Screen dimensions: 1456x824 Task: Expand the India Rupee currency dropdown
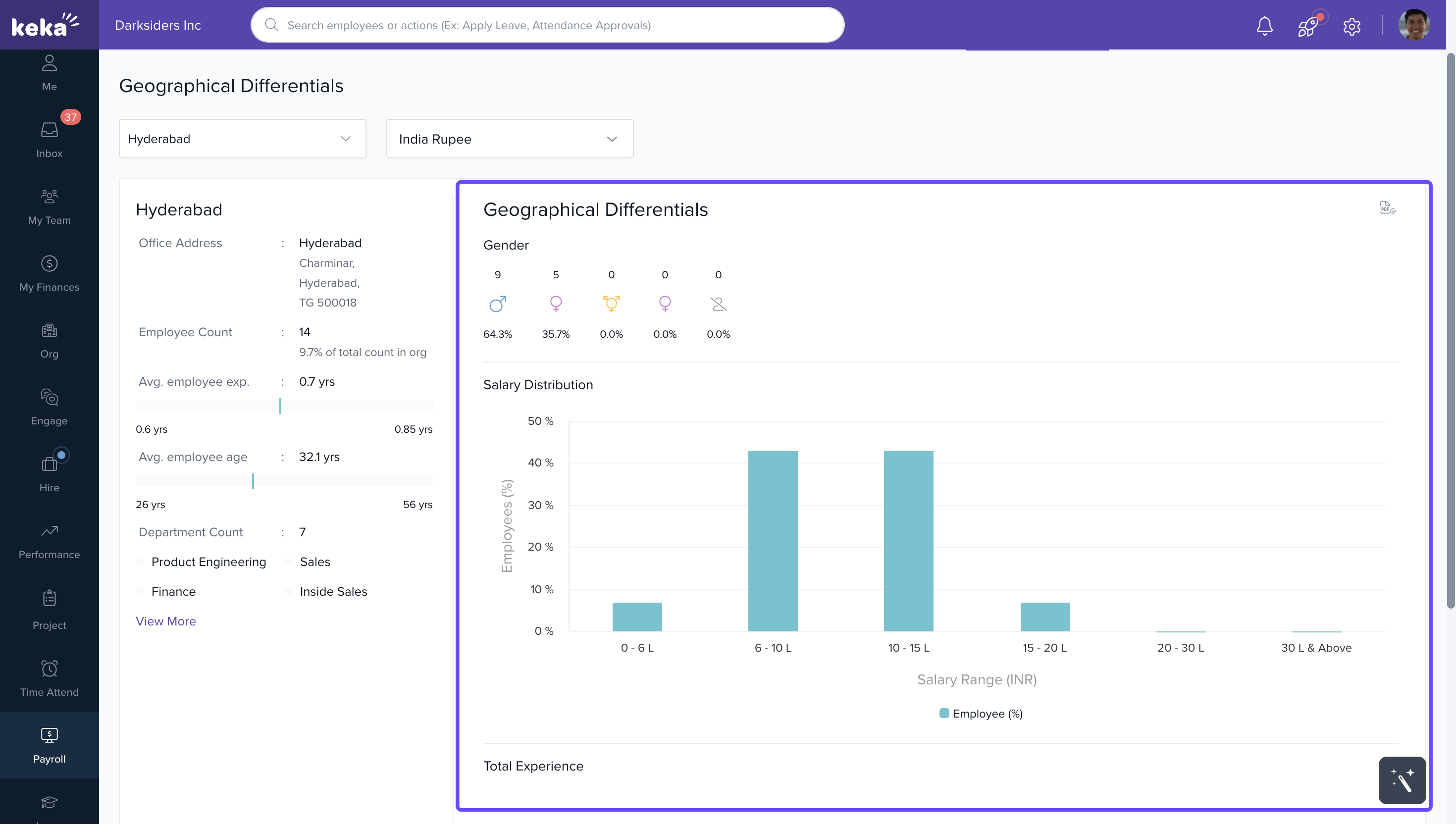509,139
